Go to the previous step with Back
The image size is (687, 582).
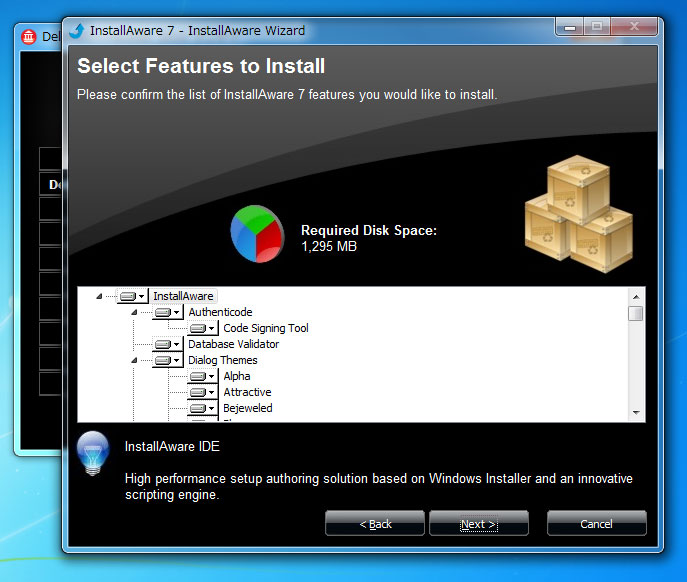click(x=375, y=523)
